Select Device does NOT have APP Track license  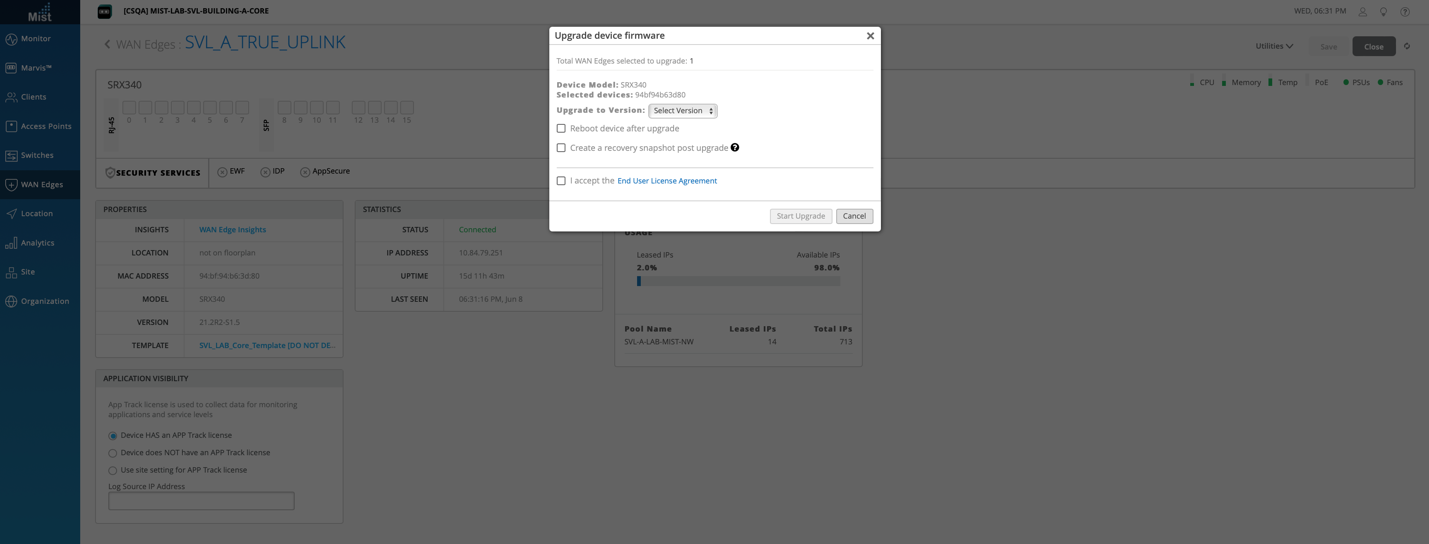click(x=113, y=453)
